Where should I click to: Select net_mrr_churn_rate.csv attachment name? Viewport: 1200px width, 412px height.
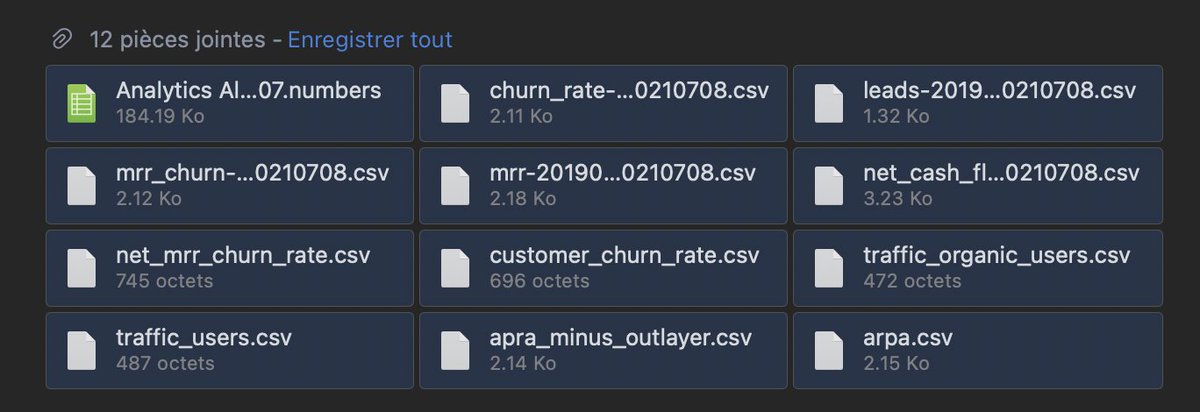point(243,255)
